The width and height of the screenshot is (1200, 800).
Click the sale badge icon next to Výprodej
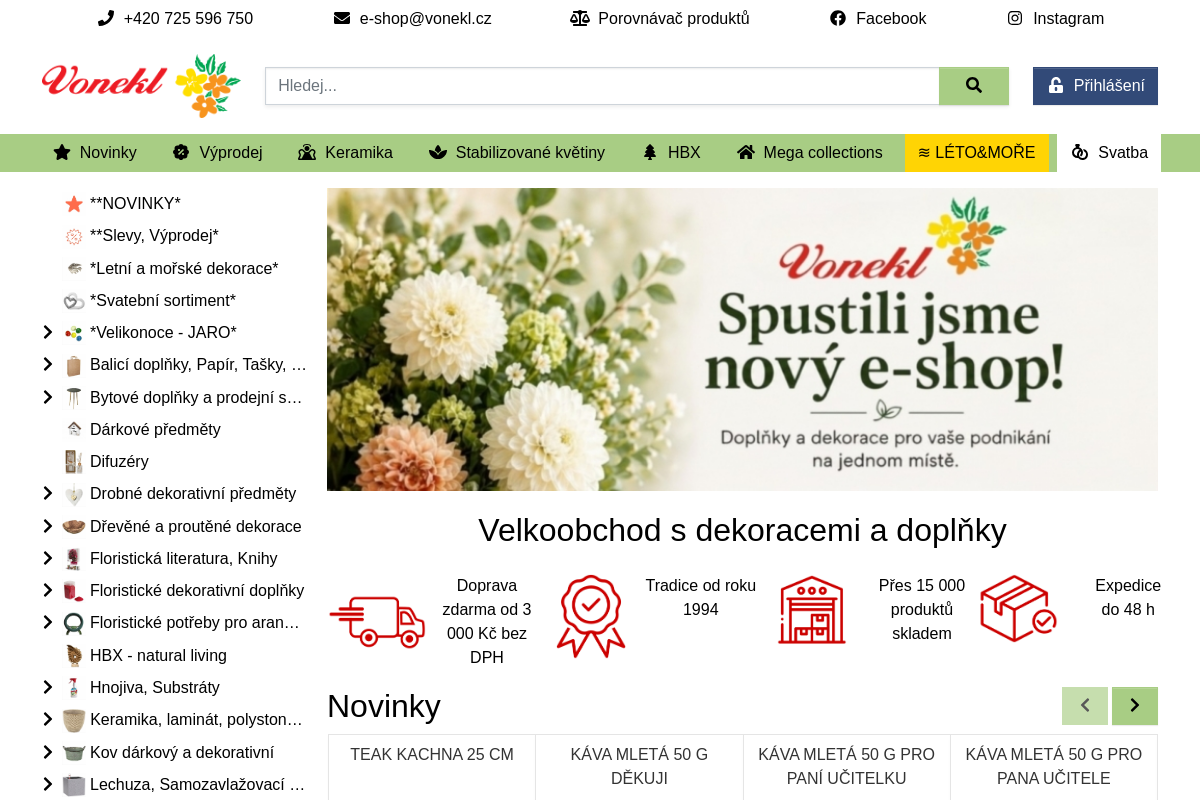point(181,152)
